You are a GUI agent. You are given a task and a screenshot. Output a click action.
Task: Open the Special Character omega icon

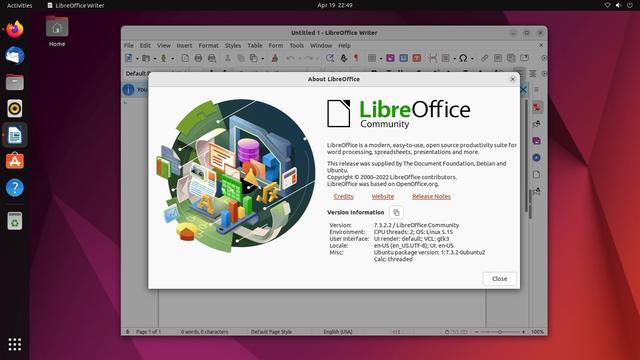(463, 58)
